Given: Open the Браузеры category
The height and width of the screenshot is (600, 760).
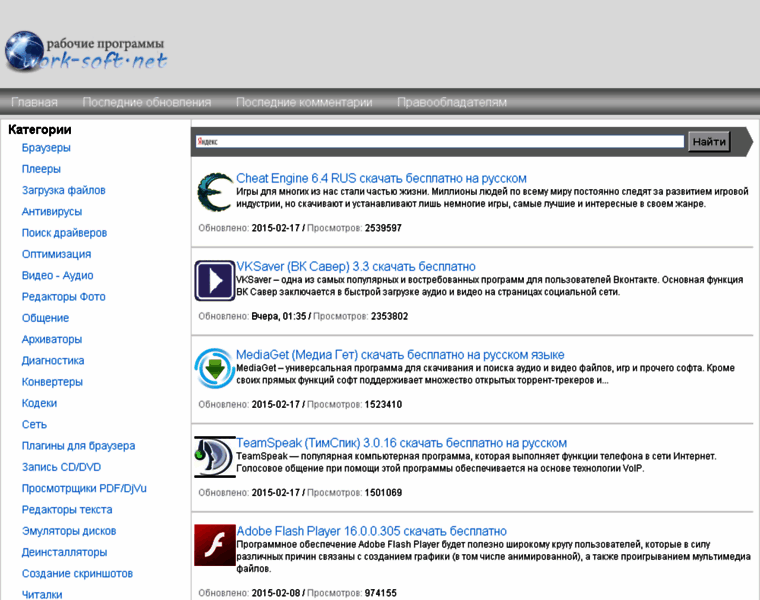Looking at the screenshot, I should tap(46, 148).
